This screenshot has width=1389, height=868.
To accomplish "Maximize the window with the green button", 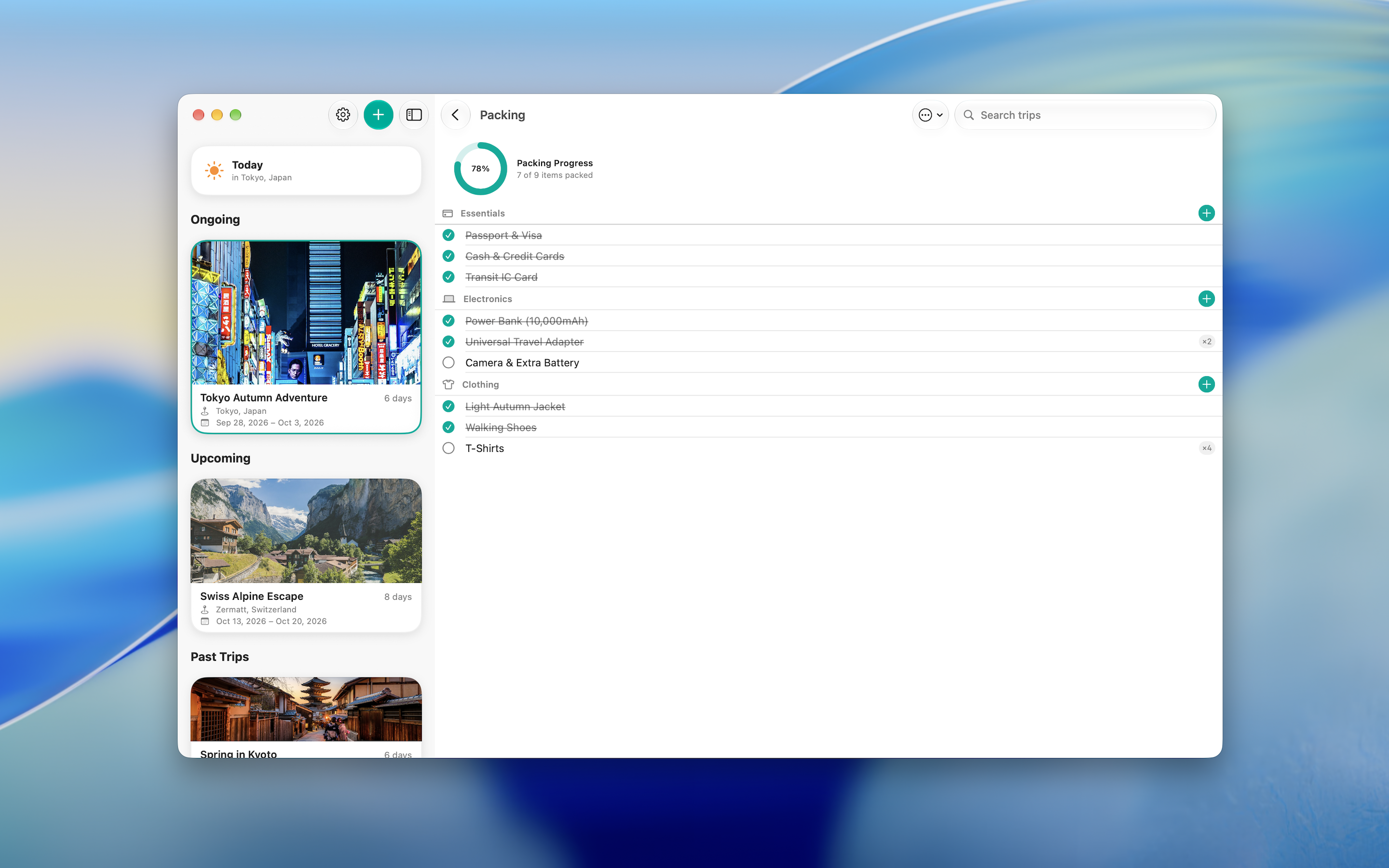I will 235,115.
